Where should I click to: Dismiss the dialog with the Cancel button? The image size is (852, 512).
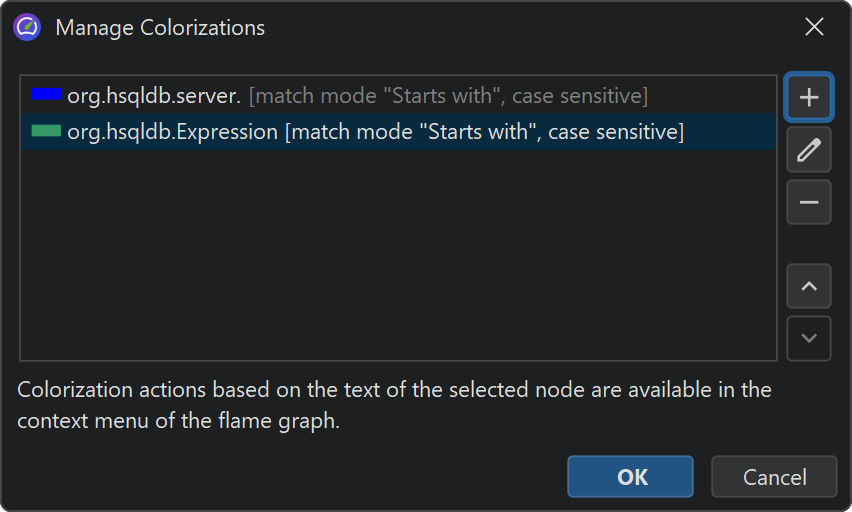[774, 477]
